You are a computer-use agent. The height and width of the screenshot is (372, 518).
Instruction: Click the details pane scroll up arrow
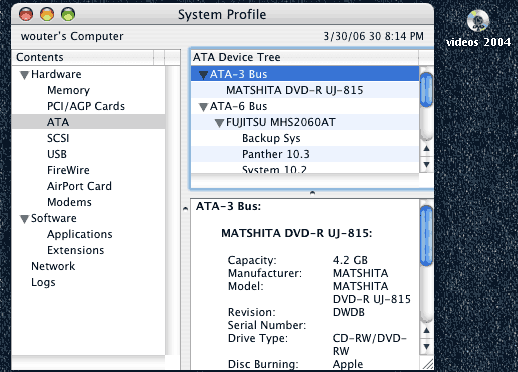[426, 331]
